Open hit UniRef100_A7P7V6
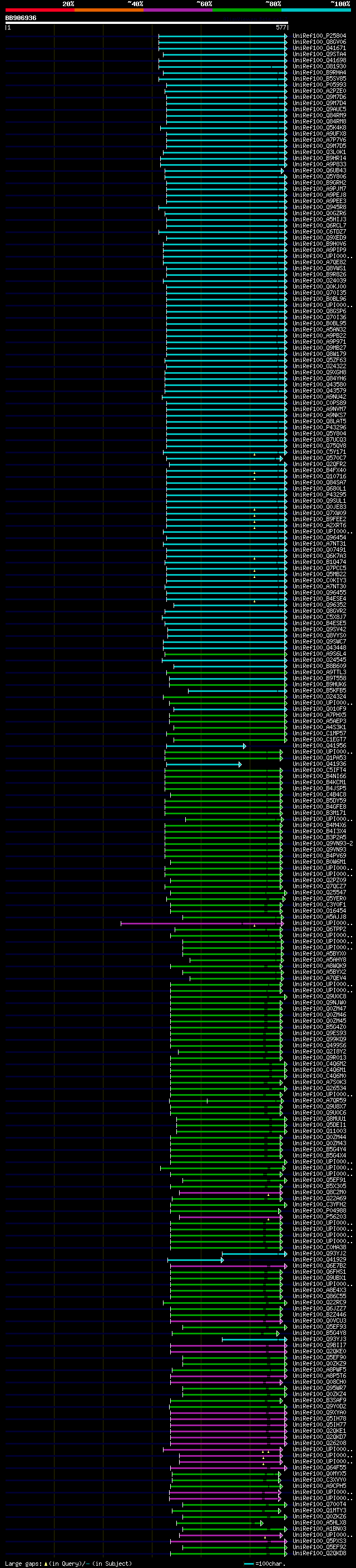 (319, 140)
